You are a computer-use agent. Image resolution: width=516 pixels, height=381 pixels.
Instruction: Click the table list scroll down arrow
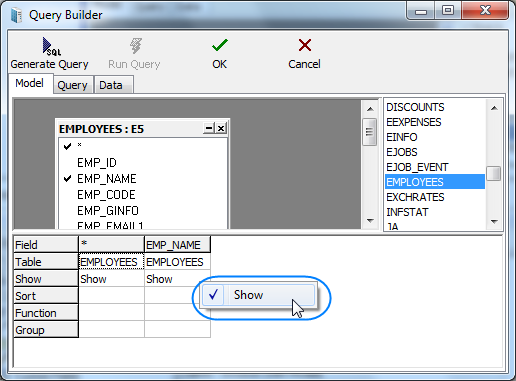[x=494, y=221]
